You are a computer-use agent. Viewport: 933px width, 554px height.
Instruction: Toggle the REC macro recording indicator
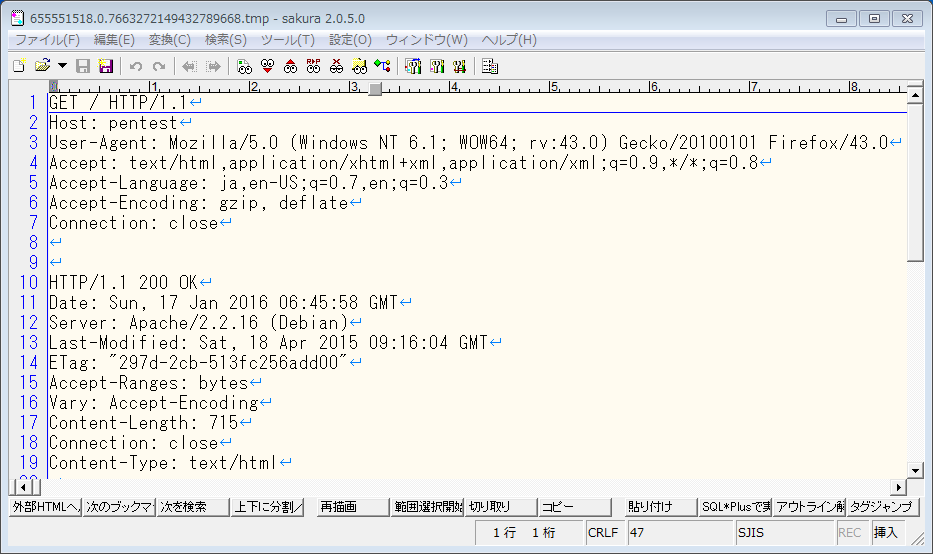(x=850, y=533)
